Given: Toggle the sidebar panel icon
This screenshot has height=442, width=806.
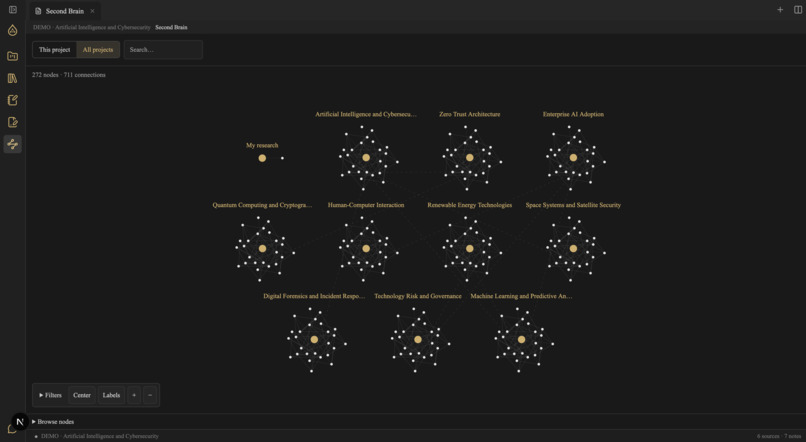Looking at the screenshot, I should [13, 10].
